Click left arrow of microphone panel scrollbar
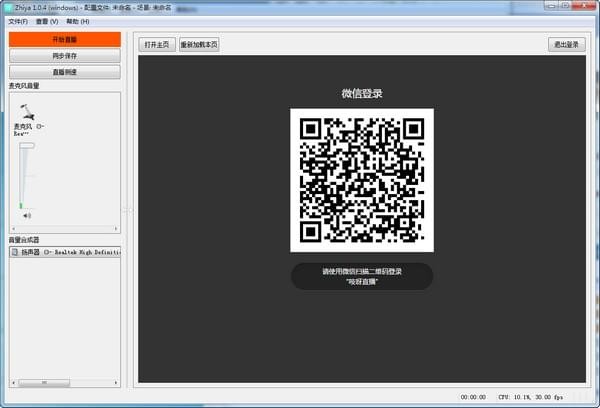This screenshot has height=408, width=600. (x=14, y=228)
